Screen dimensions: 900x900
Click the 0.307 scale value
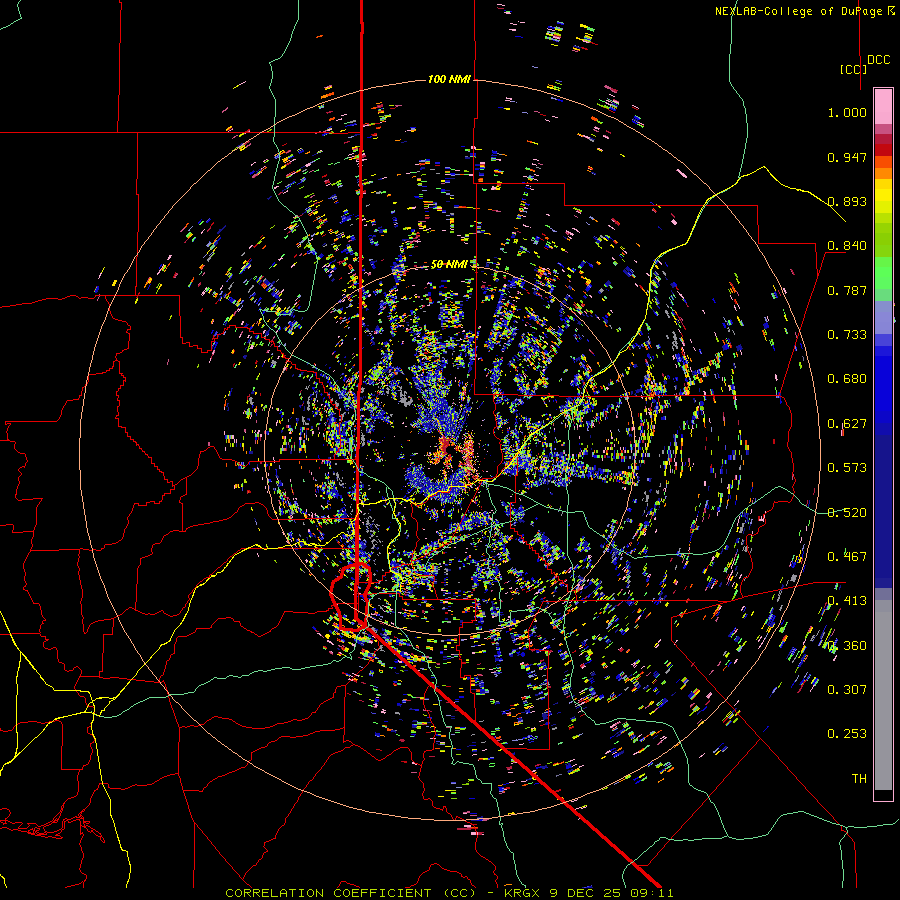847,690
